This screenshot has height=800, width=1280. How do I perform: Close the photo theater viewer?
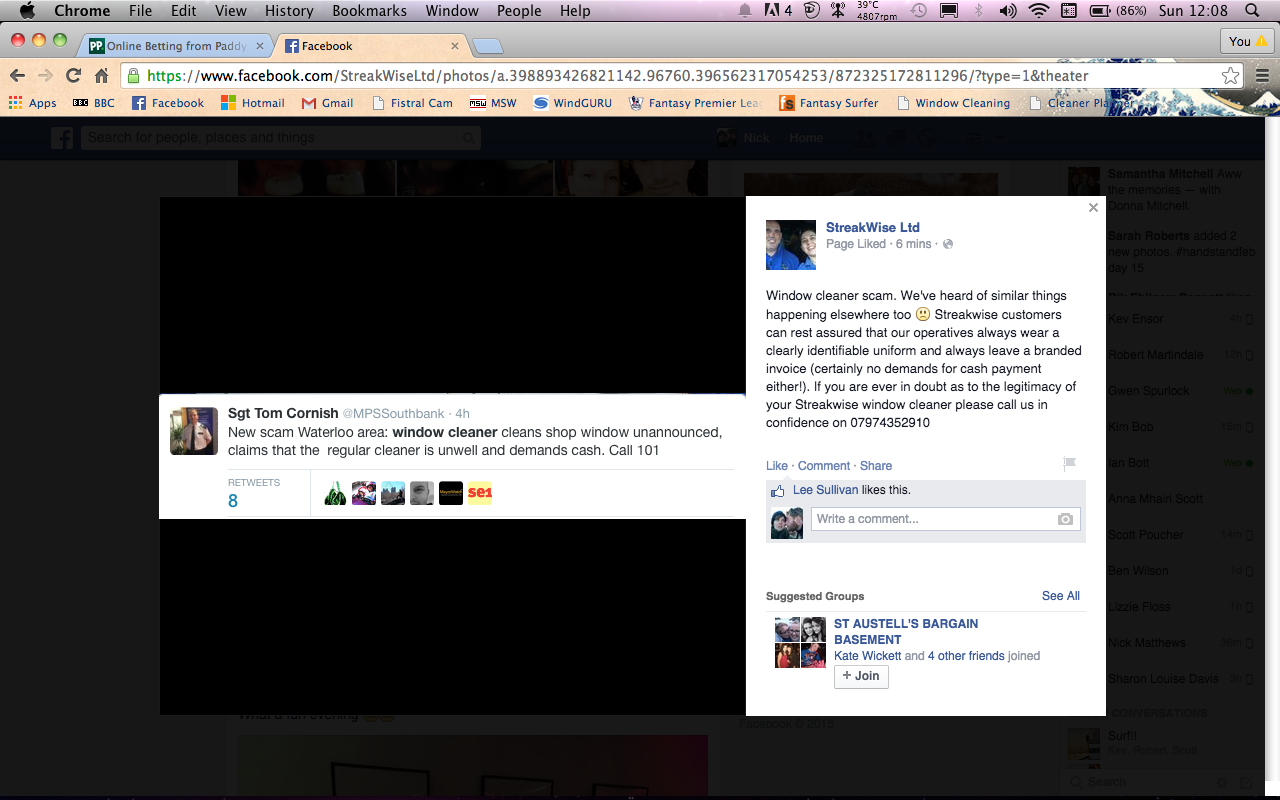click(1093, 208)
